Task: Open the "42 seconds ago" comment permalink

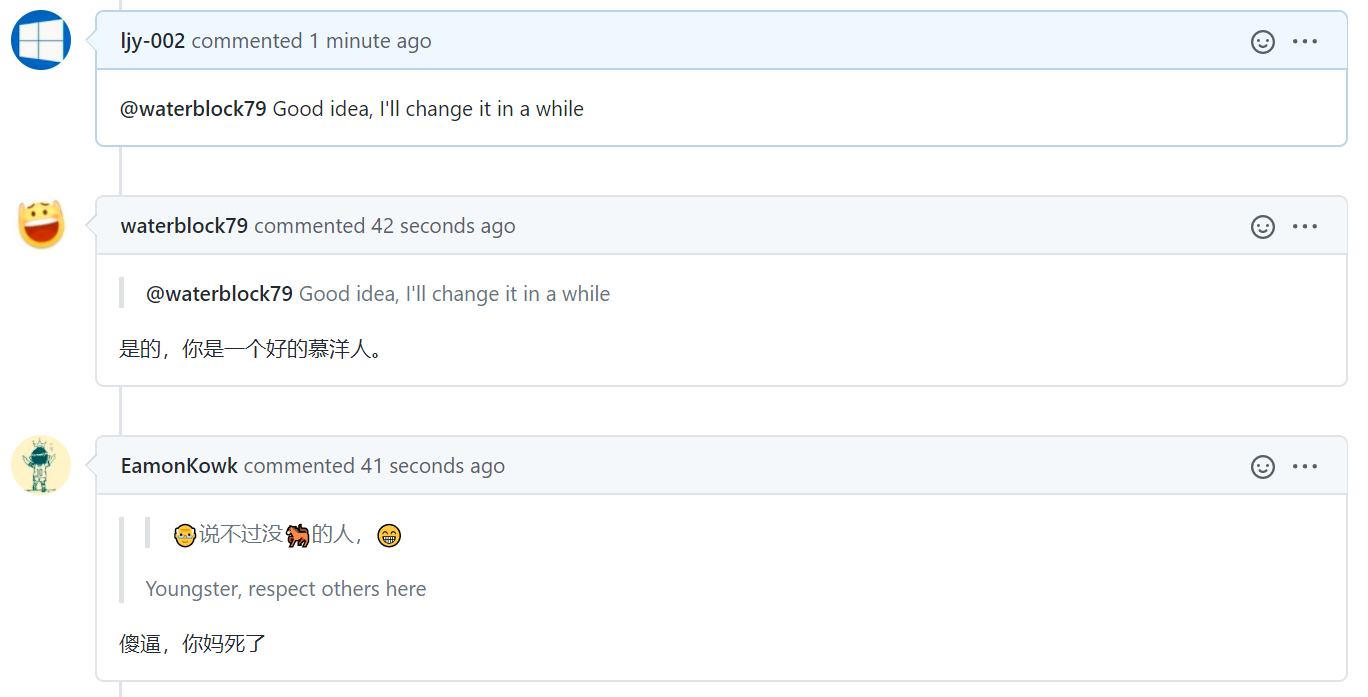Action: point(443,226)
